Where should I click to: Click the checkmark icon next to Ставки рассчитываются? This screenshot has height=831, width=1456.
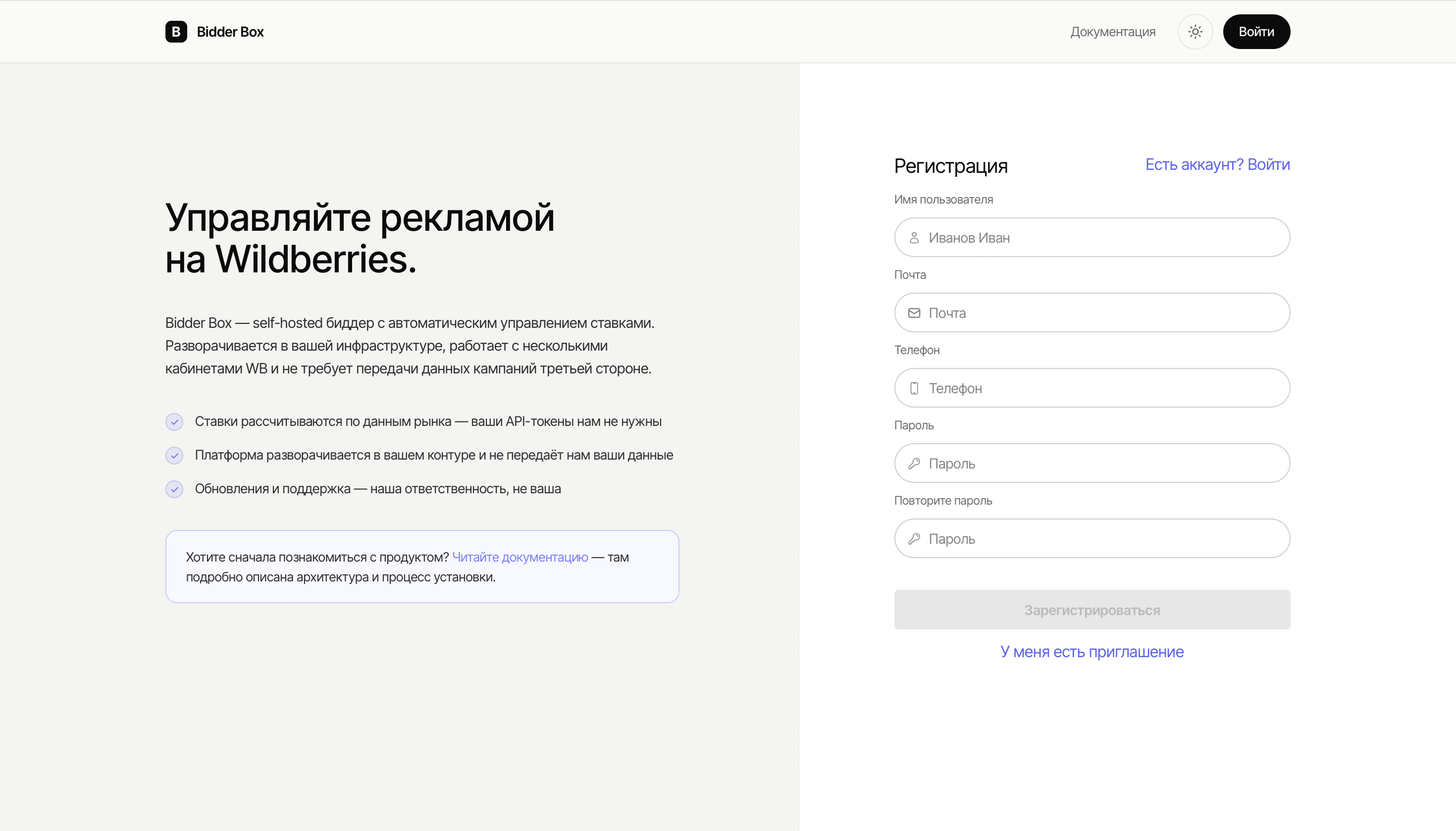coord(174,422)
